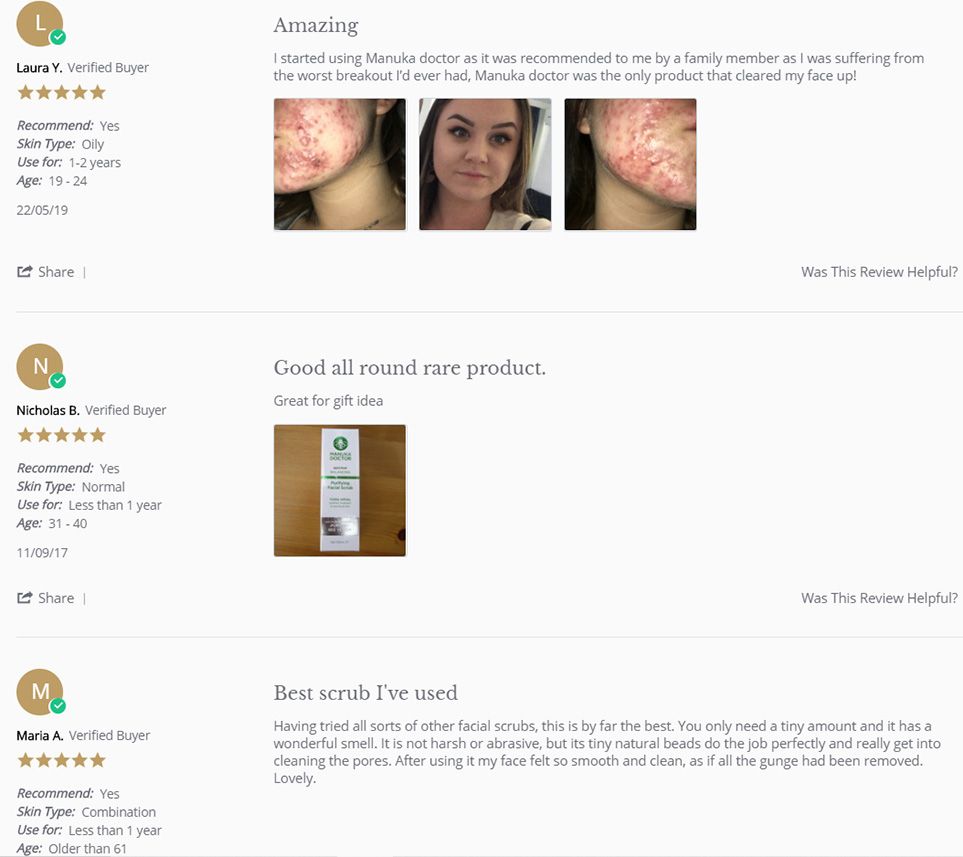Viewport: 963px width, 857px height.
Task: Open third photo in Laura's review
Action: tap(630, 164)
